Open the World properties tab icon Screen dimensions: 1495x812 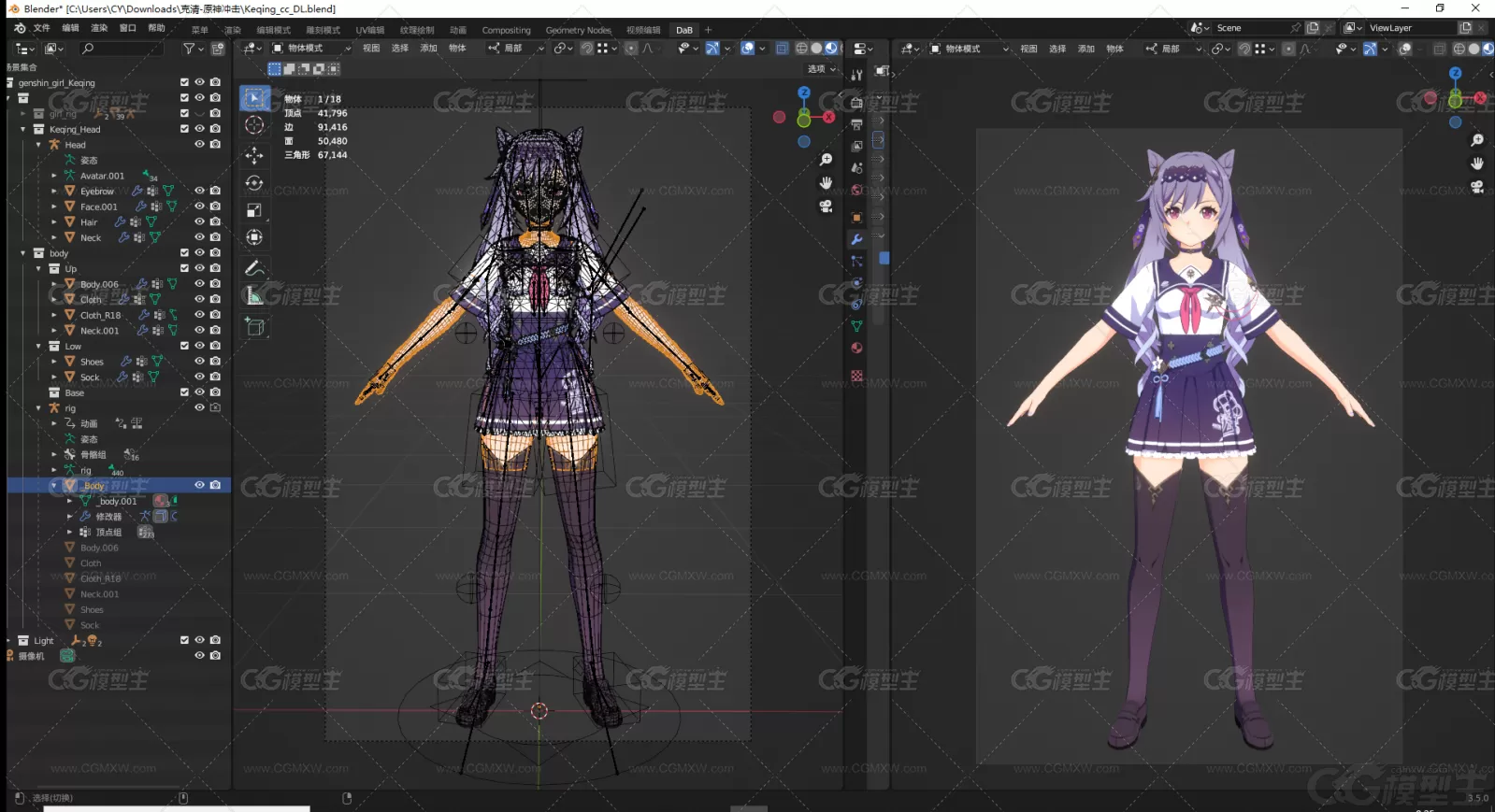[856, 191]
